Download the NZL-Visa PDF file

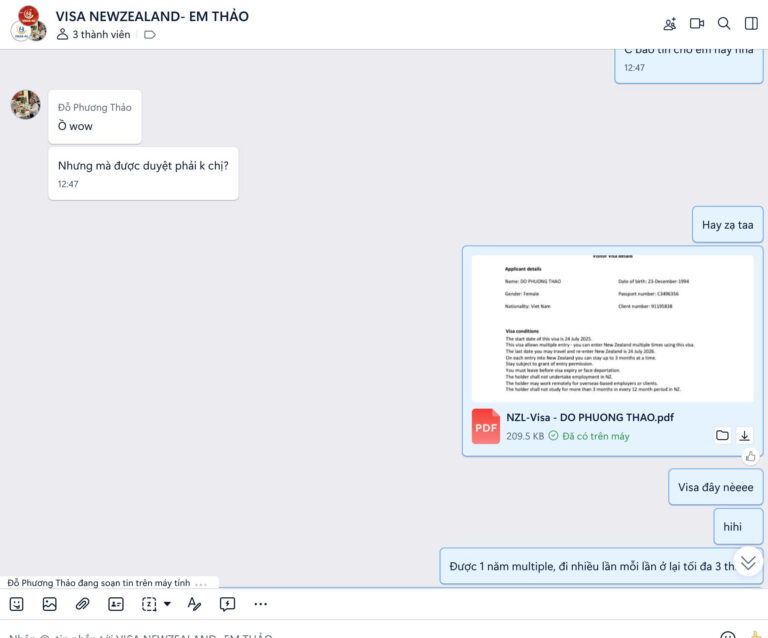744,435
